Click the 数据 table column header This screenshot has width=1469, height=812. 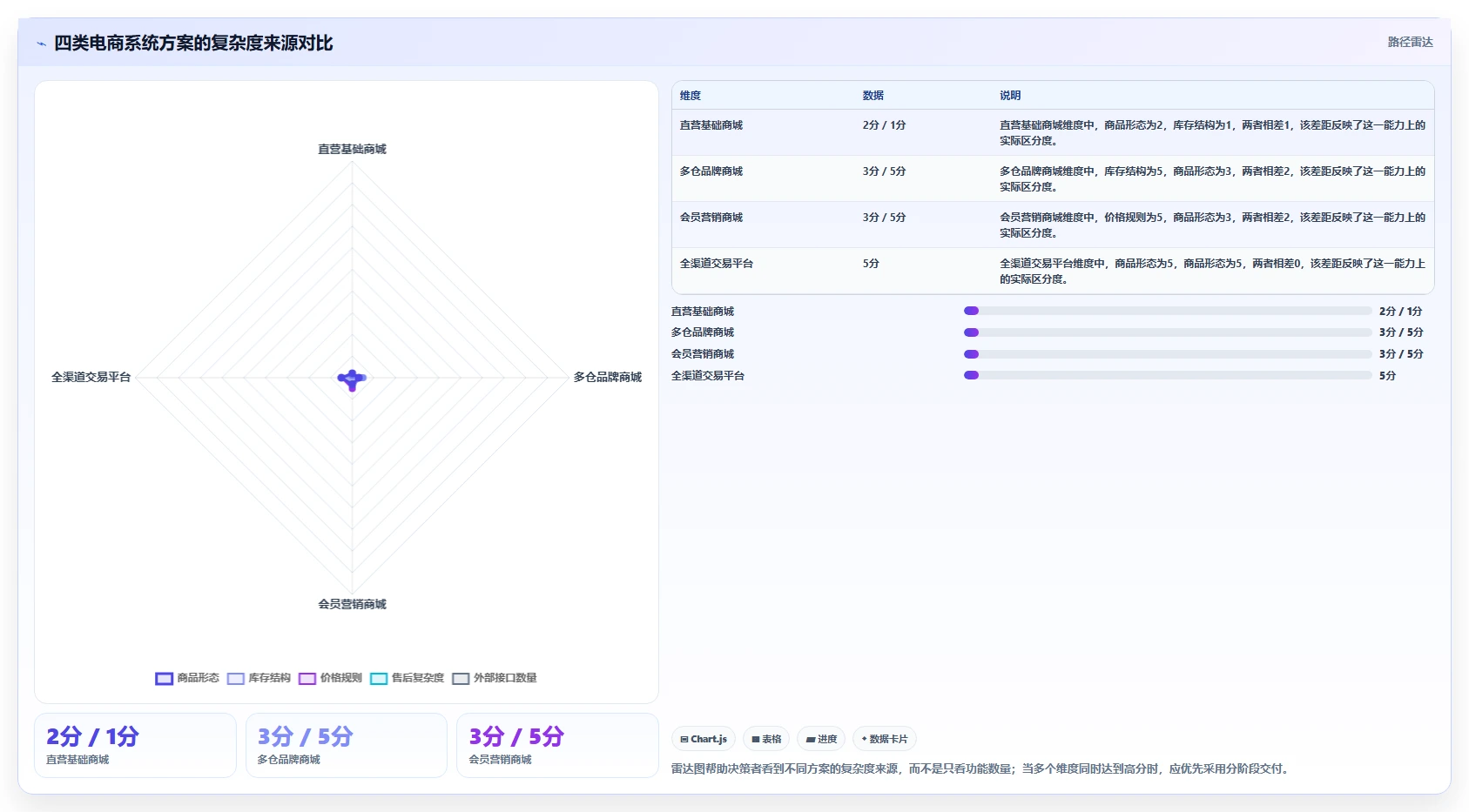click(x=873, y=96)
